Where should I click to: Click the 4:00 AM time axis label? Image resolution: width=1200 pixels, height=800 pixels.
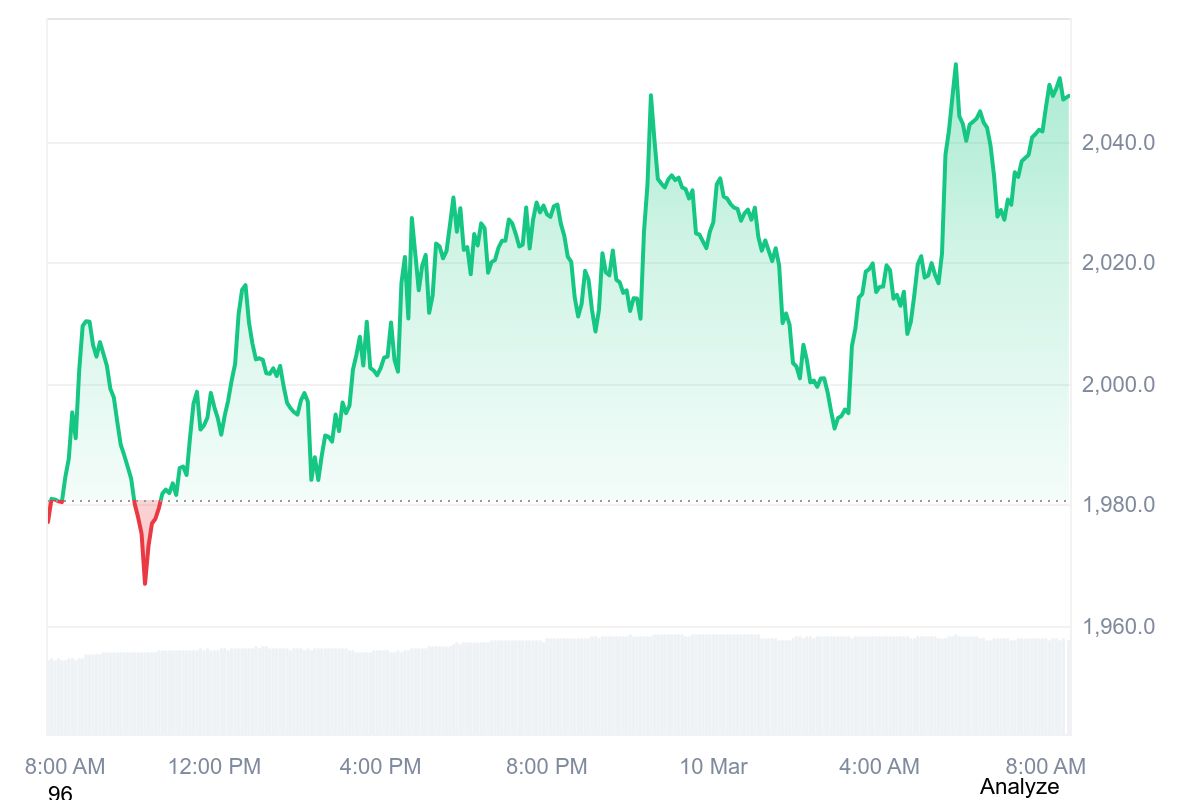(879, 767)
